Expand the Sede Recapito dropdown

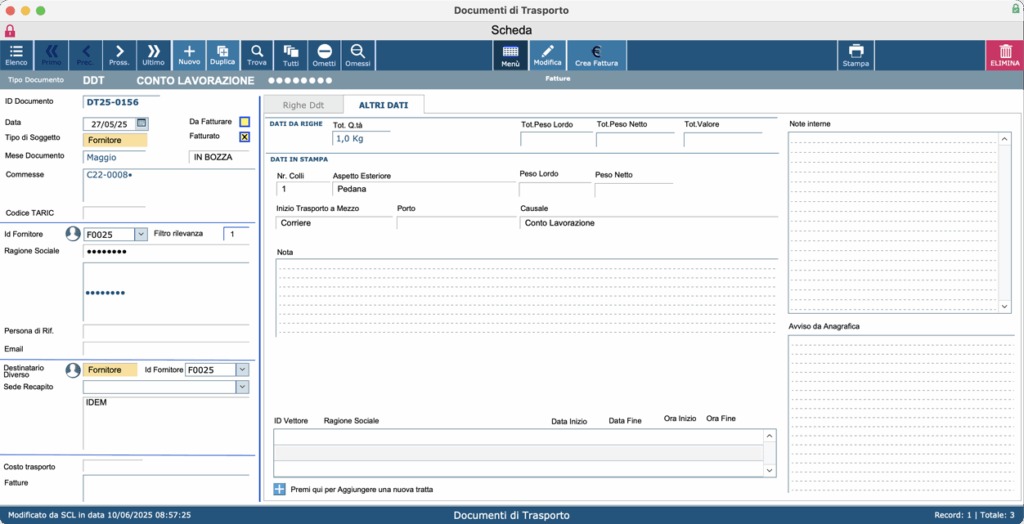click(242, 387)
